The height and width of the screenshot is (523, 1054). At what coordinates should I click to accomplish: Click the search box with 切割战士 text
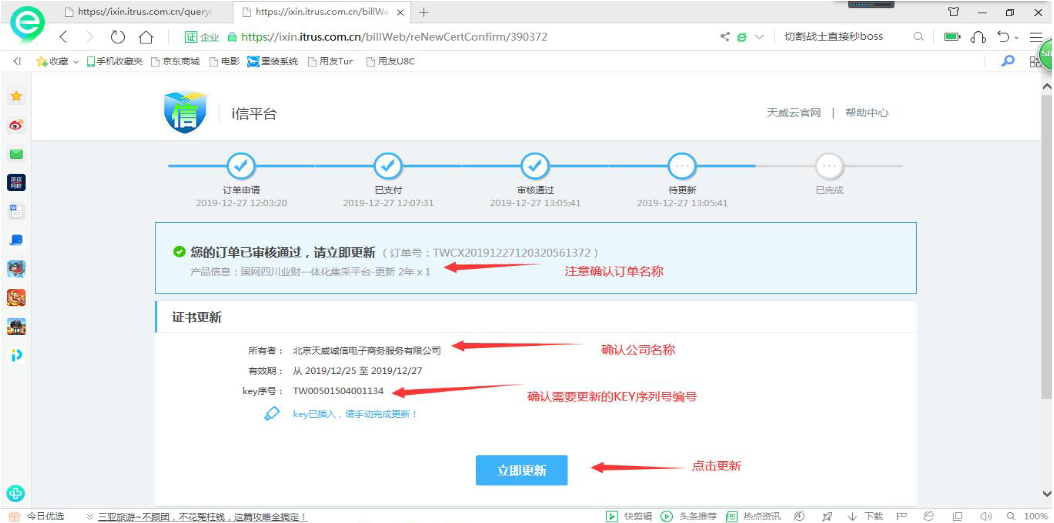pyautogui.click(x=840, y=37)
